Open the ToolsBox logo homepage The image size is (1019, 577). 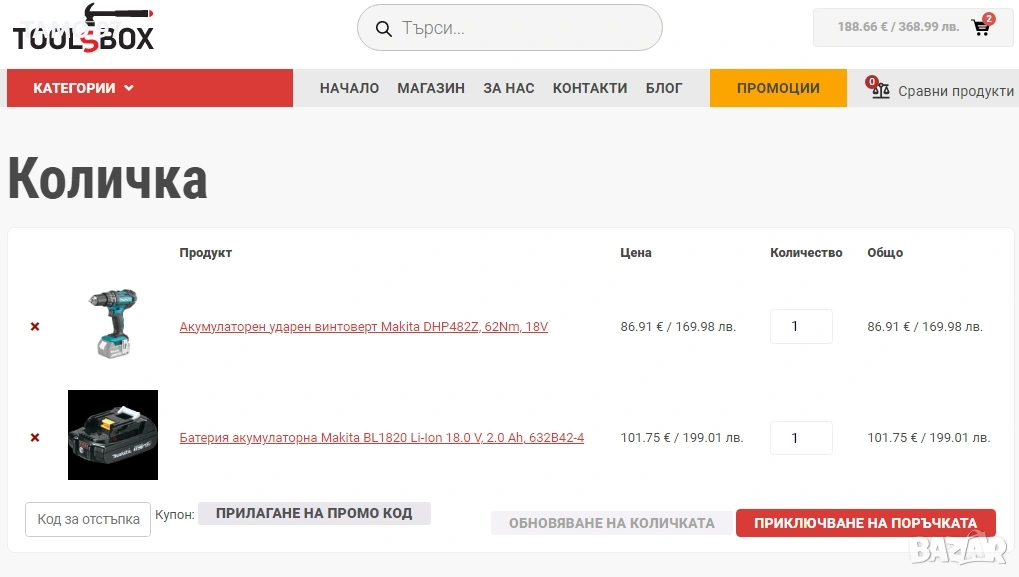pos(83,29)
